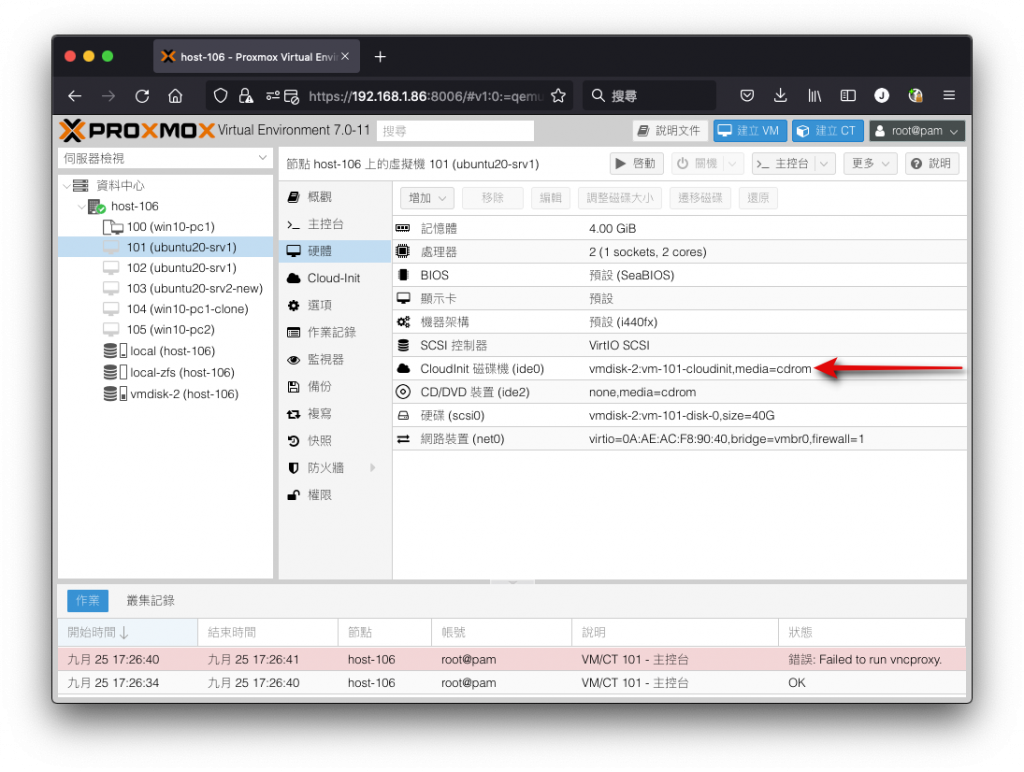This screenshot has width=1024, height=772.
Task: Open the 監視器 monitor menu item
Action: point(336,359)
